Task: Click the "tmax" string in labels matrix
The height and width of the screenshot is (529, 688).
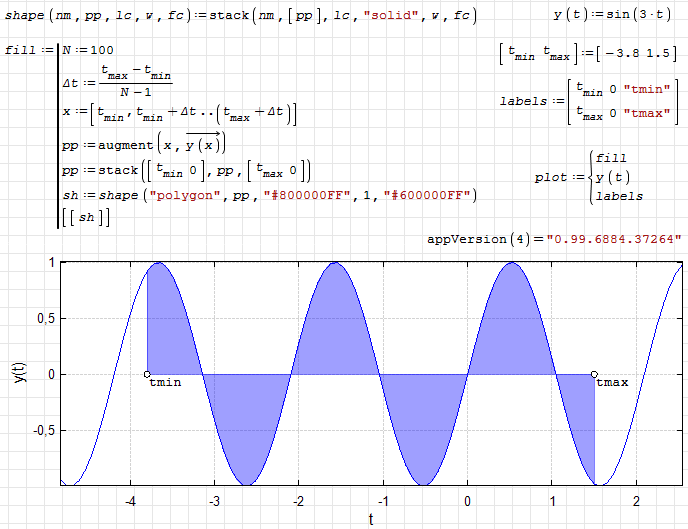Action: (x=645, y=114)
